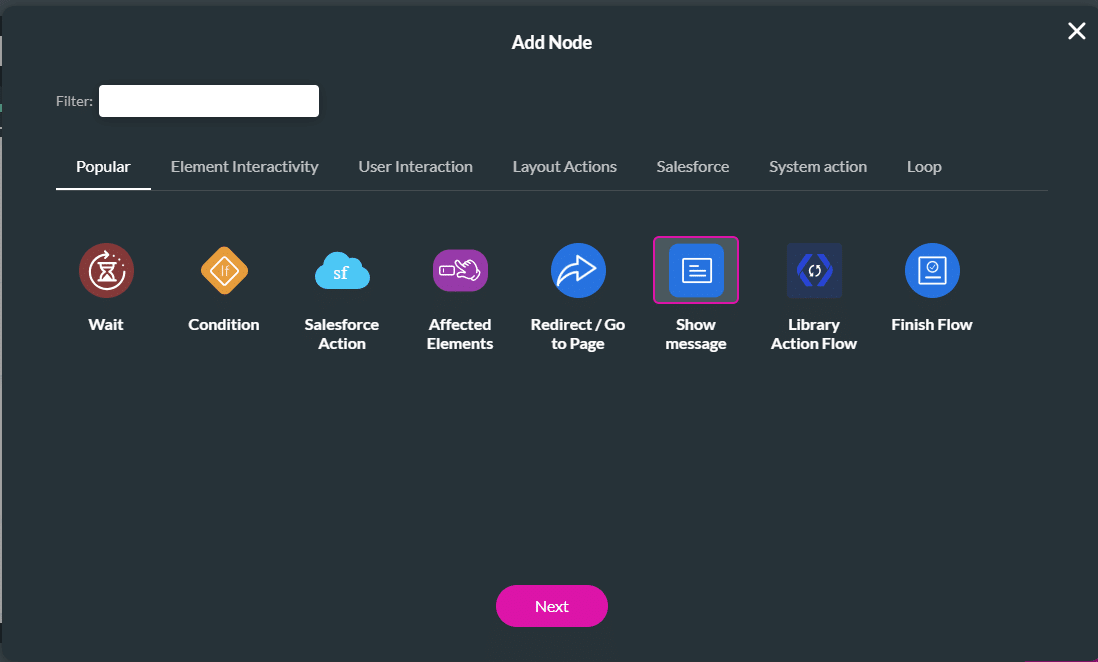
Task: Select the Wait node icon
Action: point(106,270)
